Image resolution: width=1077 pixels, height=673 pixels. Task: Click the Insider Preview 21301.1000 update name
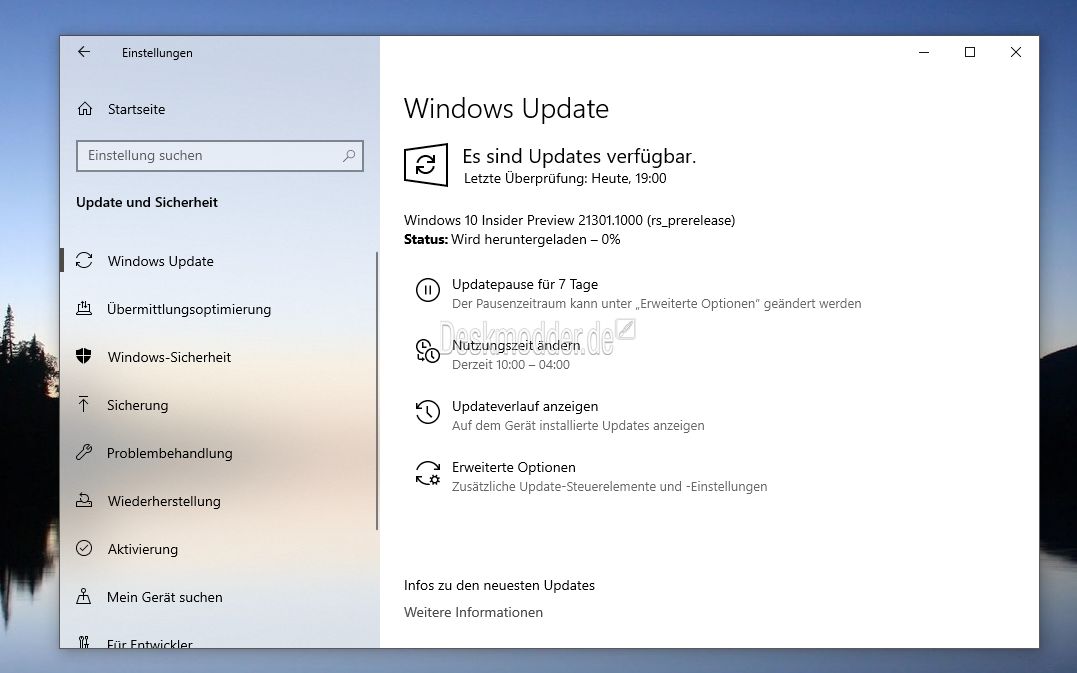click(569, 220)
